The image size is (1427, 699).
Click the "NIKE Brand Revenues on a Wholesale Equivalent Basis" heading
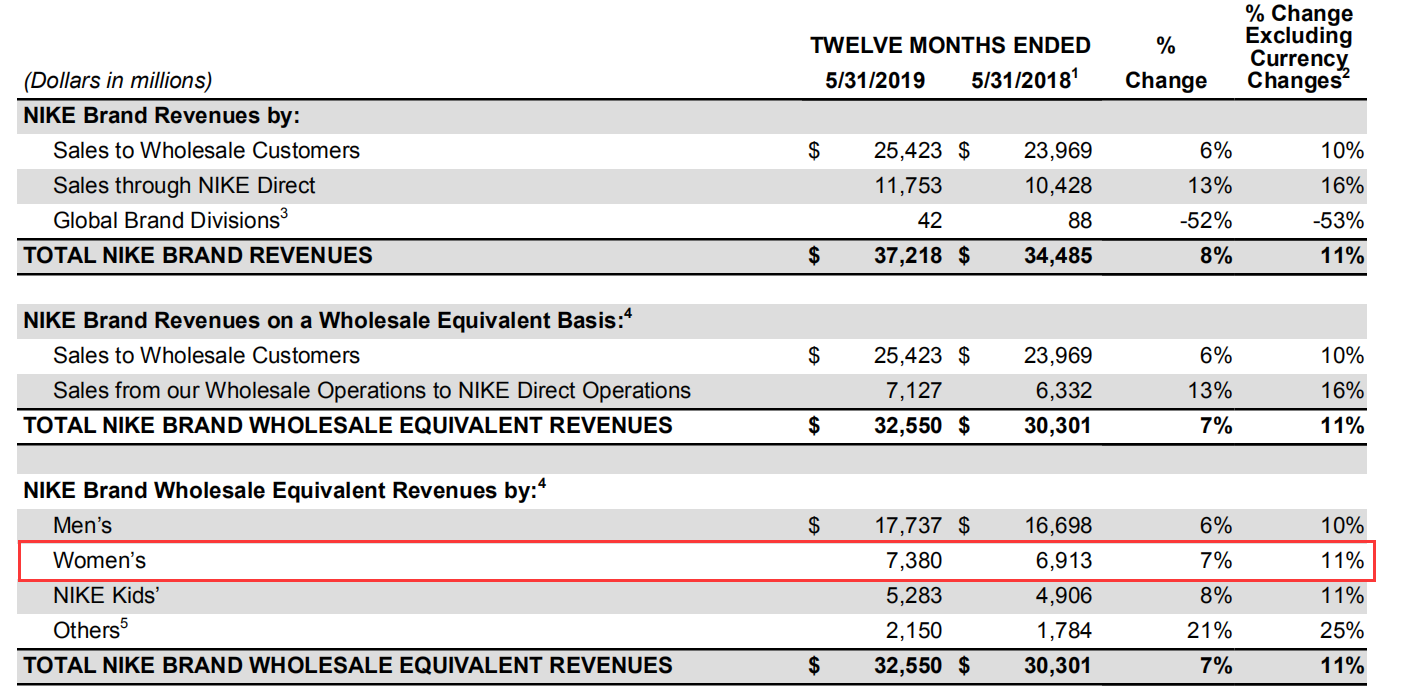(x=327, y=320)
